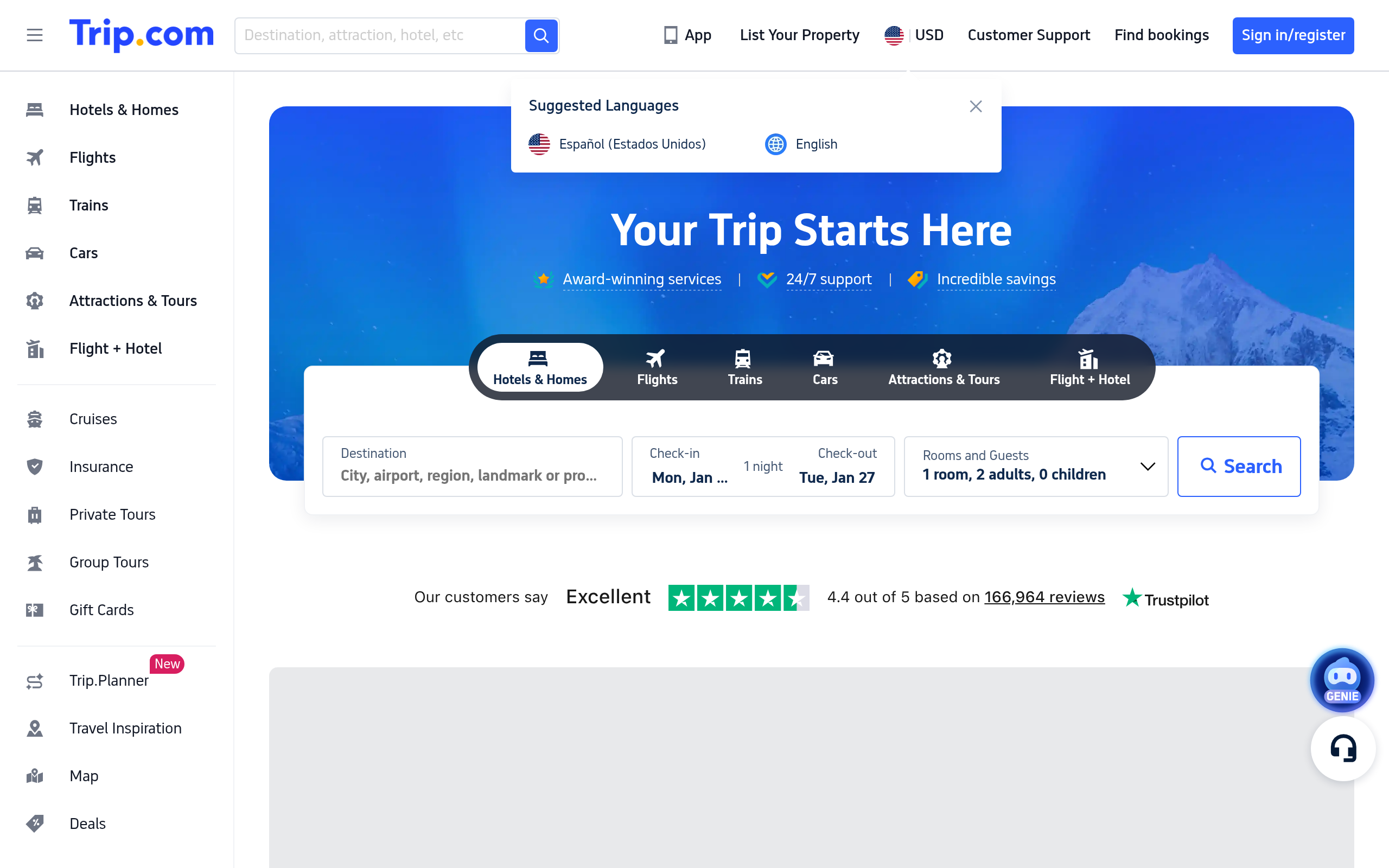Open the Genie chatbot assistant

pyautogui.click(x=1342, y=680)
